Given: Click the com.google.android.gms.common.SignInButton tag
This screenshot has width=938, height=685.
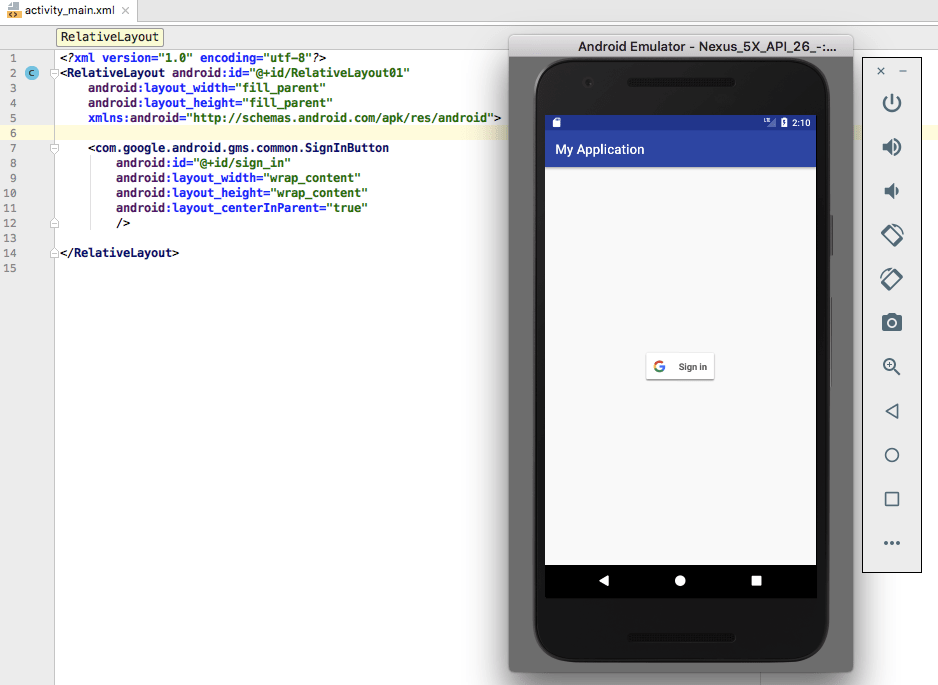Looking at the screenshot, I should [239, 148].
